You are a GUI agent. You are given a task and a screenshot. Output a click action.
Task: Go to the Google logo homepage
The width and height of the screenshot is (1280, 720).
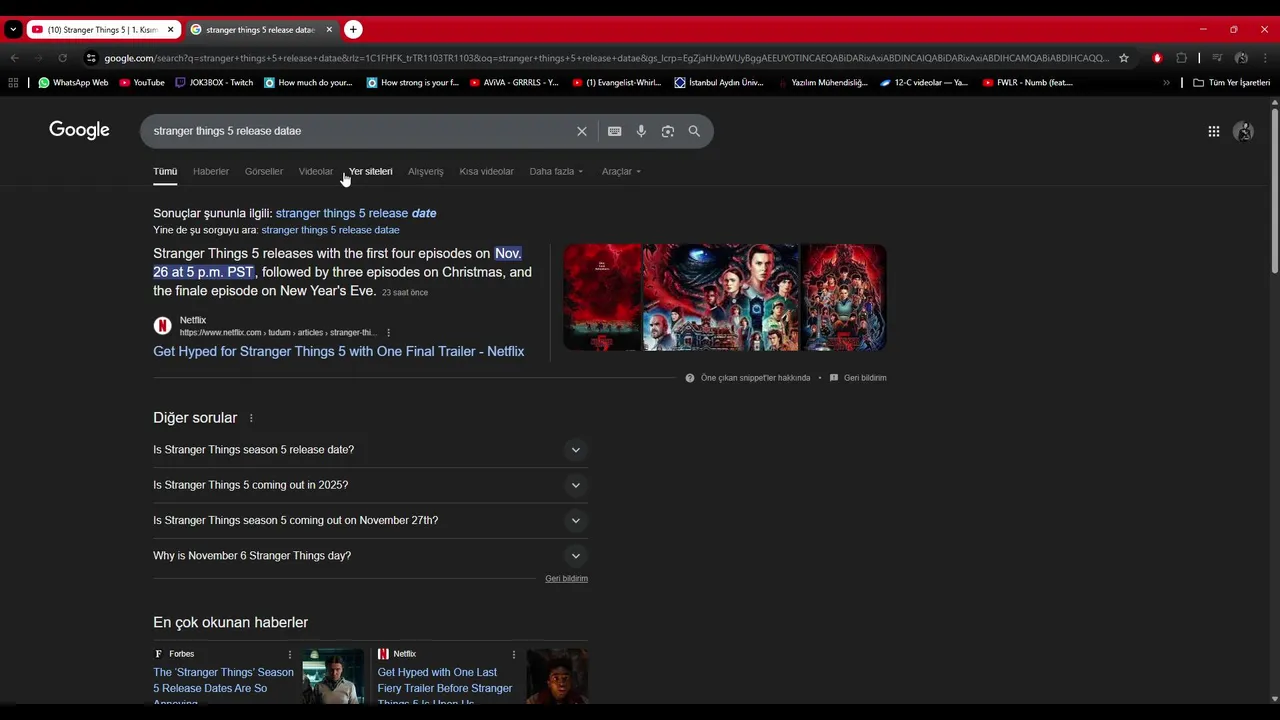(79, 130)
